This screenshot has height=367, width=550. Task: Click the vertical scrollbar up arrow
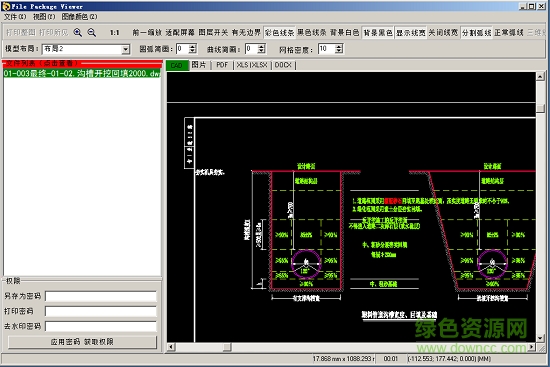tap(540, 76)
